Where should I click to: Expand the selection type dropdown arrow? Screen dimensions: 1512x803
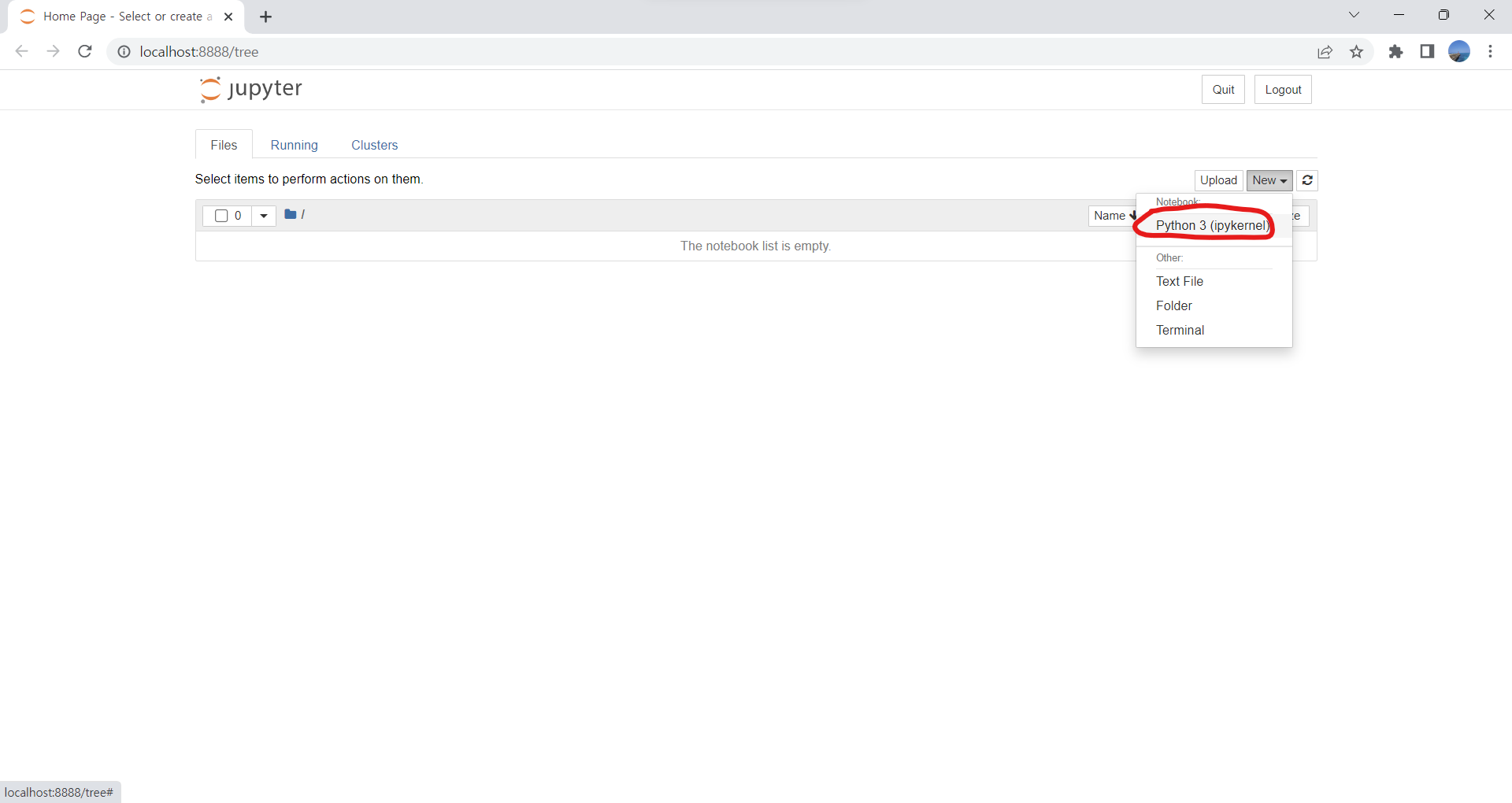[x=264, y=216]
